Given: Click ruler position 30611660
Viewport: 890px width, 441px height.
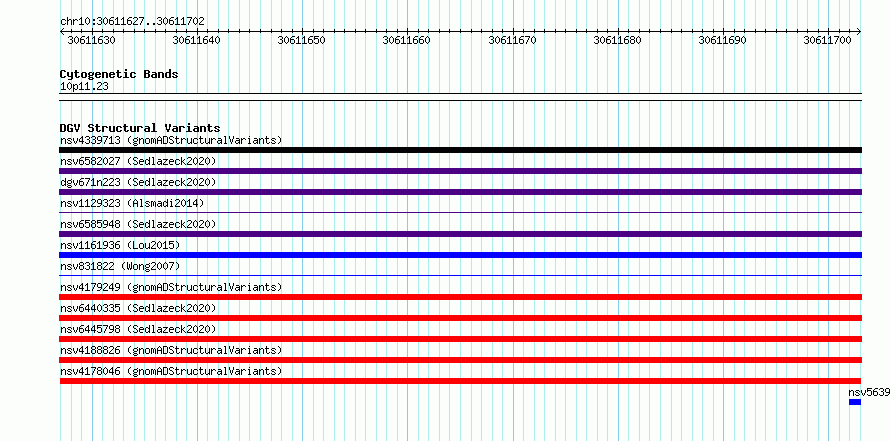Looking at the screenshot, I should [406, 40].
